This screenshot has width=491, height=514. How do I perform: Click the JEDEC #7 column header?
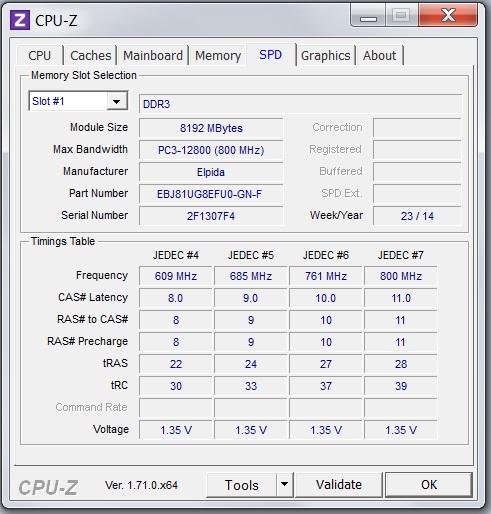pos(401,255)
